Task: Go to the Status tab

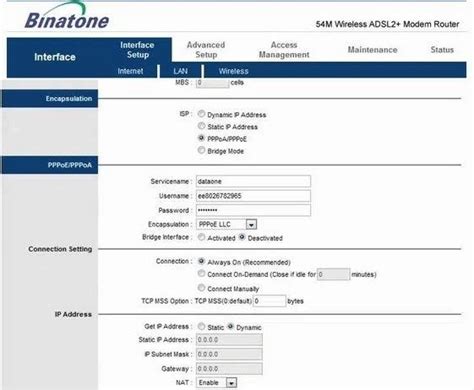Action: point(442,50)
